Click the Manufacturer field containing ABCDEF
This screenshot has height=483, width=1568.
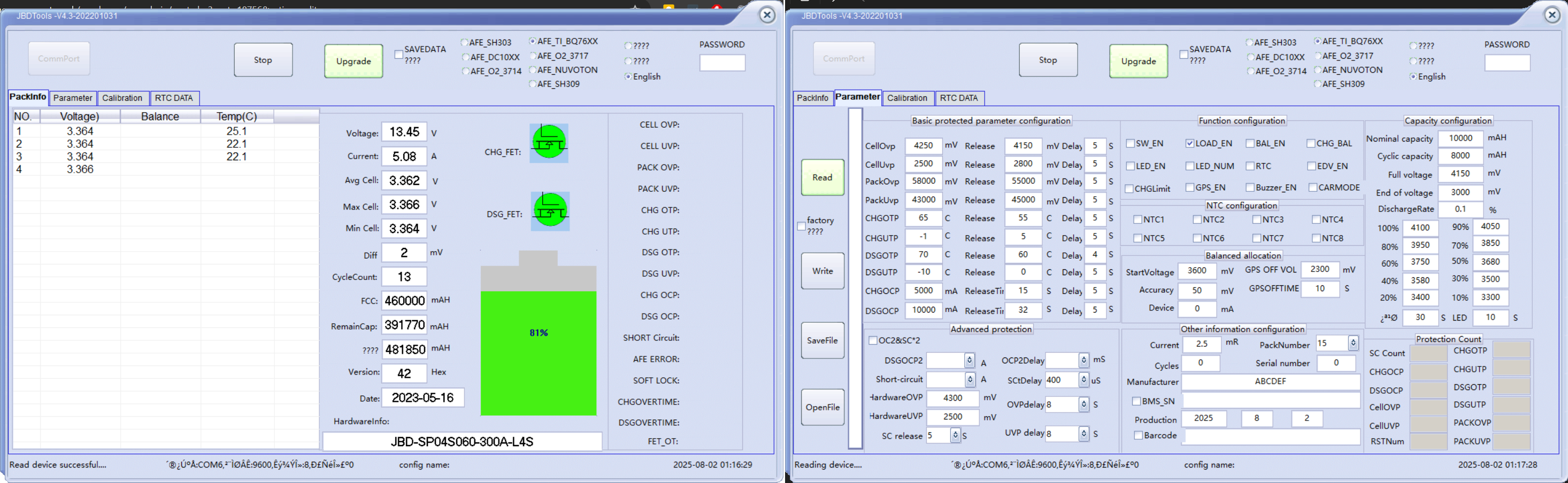(1270, 381)
